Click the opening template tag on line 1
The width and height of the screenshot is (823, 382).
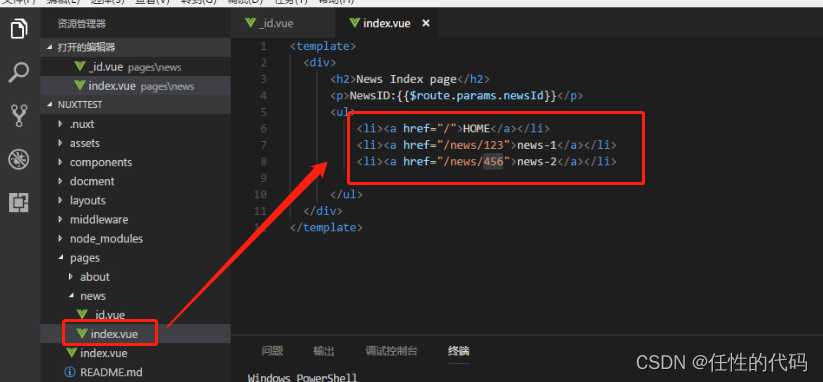tap(323, 46)
